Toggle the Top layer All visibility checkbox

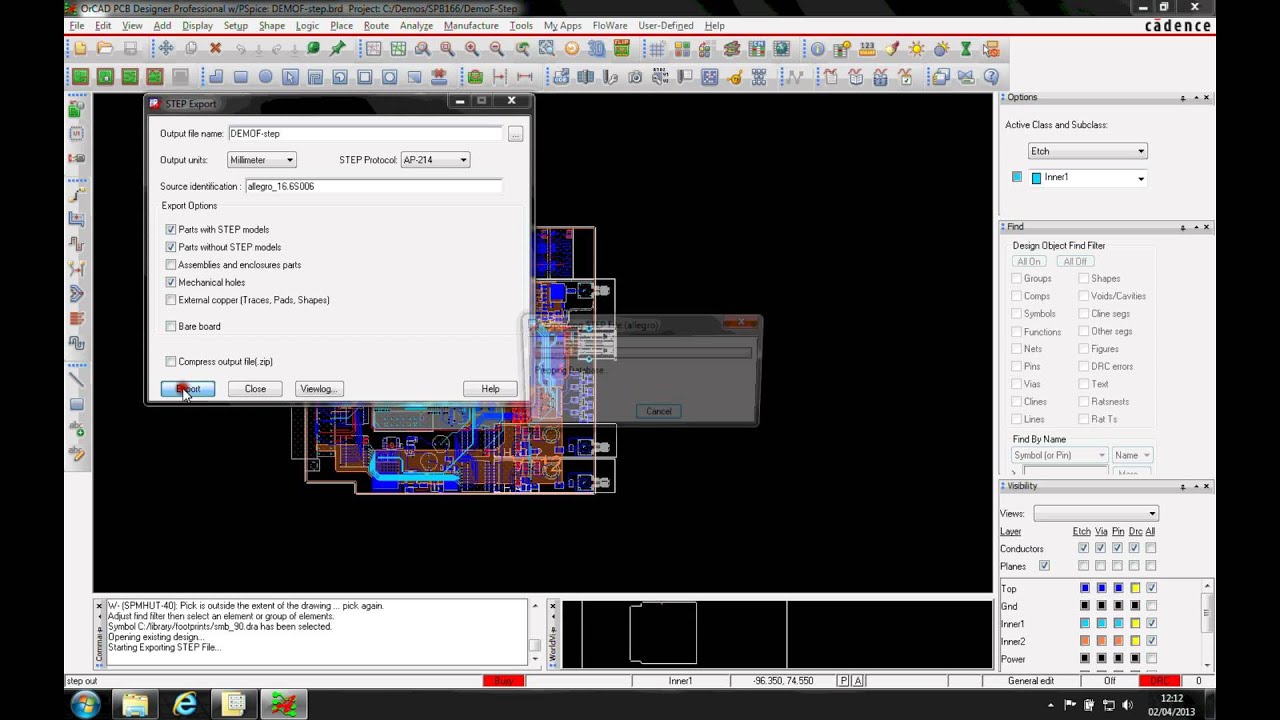point(1151,588)
